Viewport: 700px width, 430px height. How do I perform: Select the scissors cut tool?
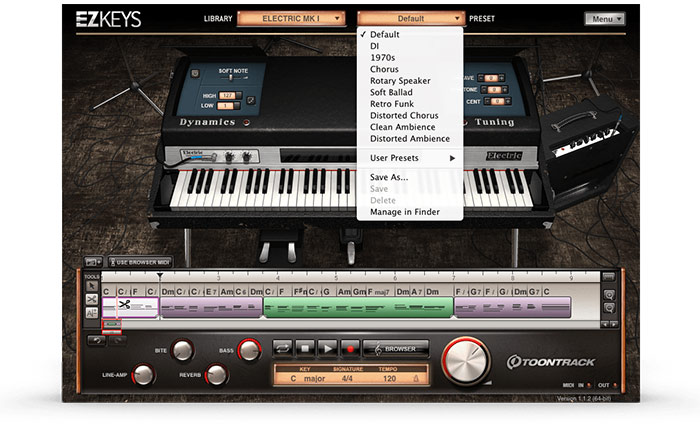pos(92,299)
